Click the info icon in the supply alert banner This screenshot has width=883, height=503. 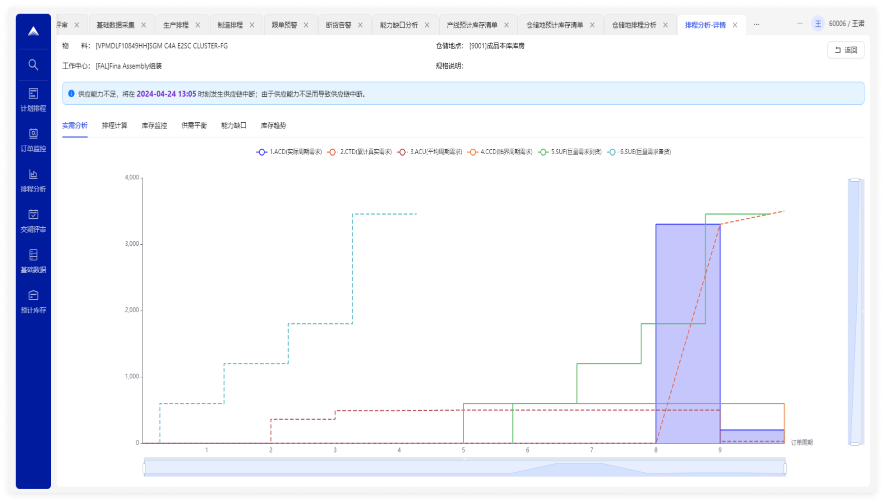(x=72, y=94)
